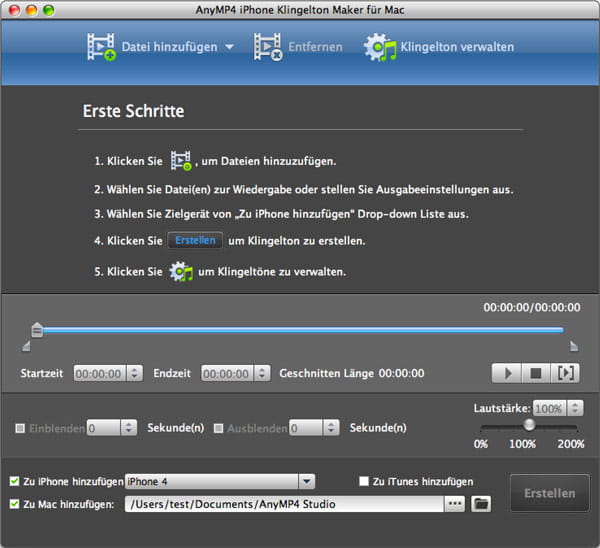600x548 pixels.
Task: Click the Ausblenden seconds field
Action: [307, 428]
